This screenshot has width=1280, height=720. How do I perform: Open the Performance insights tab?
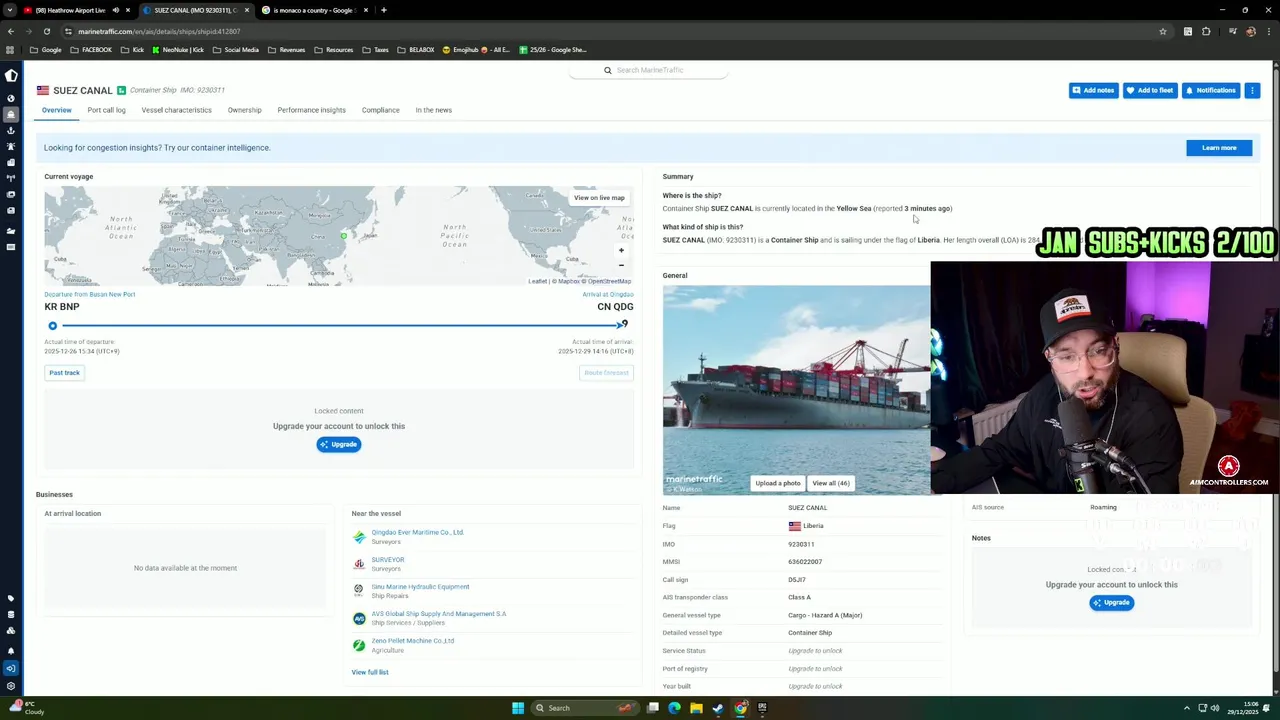[x=311, y=110]
